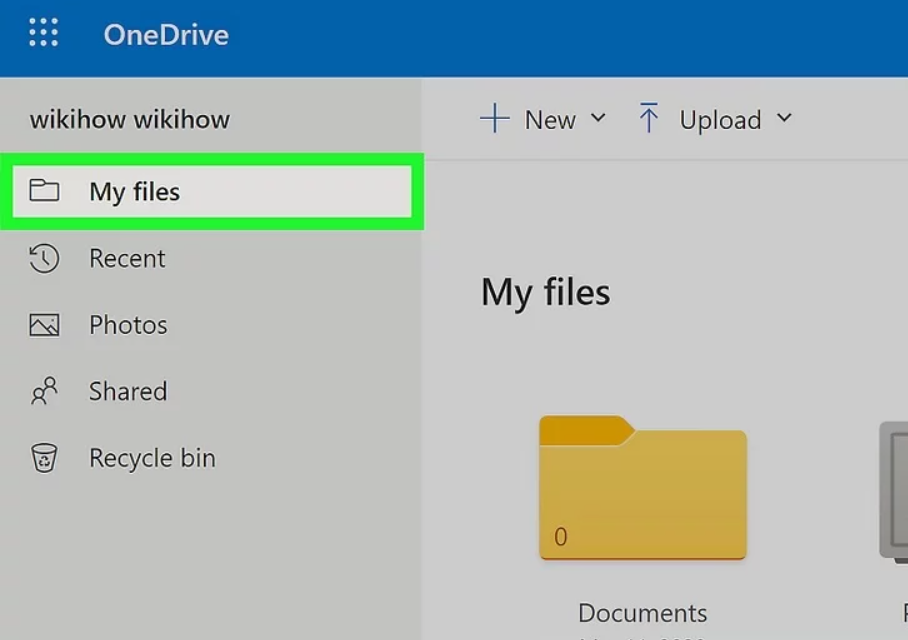The height and width of the screenshot is (640, 908).
Task: Go to Recent files
Action: pyautogui.click(x=127, y=258)
